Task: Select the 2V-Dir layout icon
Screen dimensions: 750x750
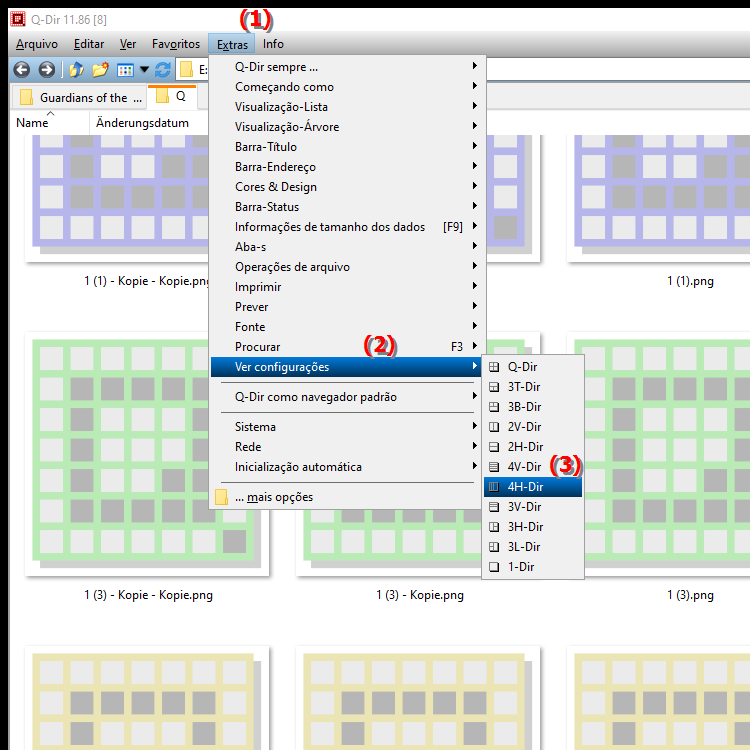Action: click(494, 427)
